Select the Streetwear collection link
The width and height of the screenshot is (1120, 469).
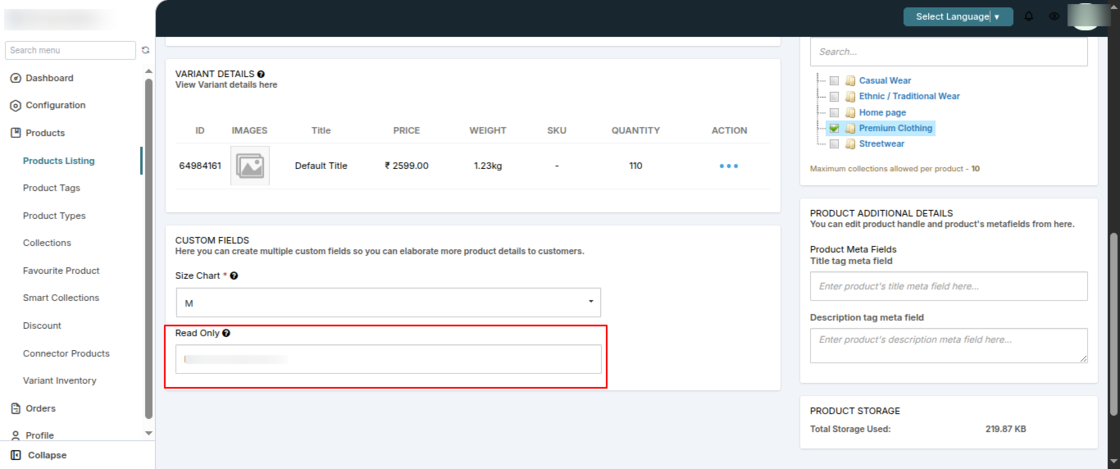tap(881, 144)
